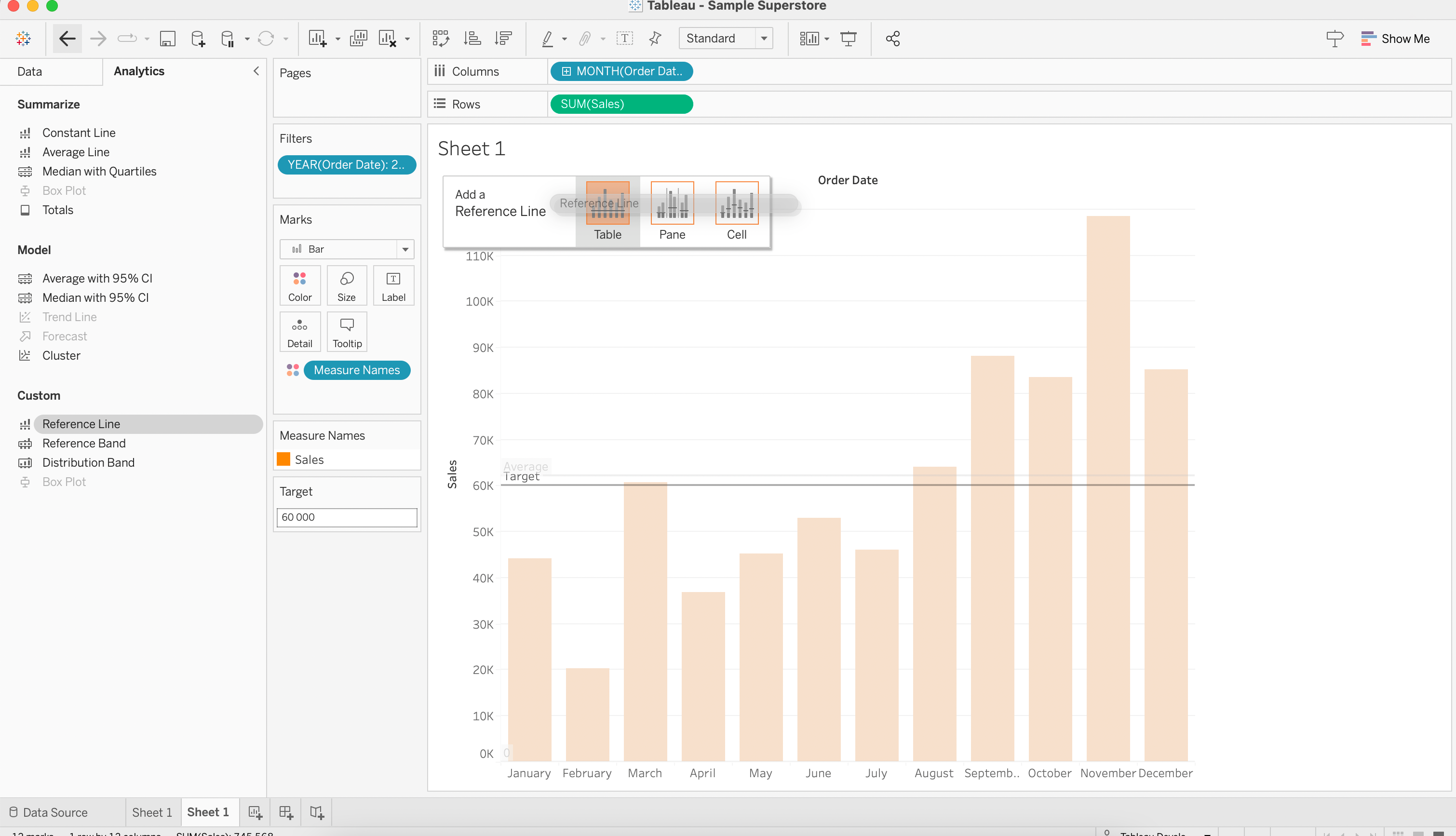Select the Cell reference line scope
The height and width of the screenshot is (836, 1456).
click(x=737, y=211)
